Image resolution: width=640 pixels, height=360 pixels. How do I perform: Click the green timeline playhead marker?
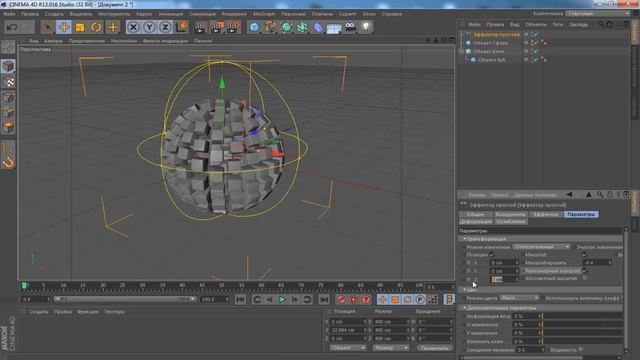[24, 285]
